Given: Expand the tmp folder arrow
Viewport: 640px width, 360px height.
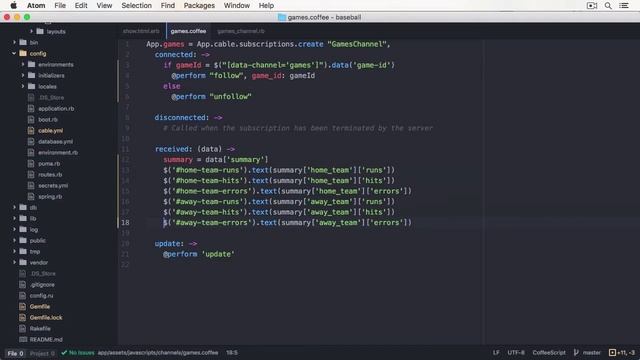Looking at the screenshot, I should pyautogui.click(x=14, y=251).
